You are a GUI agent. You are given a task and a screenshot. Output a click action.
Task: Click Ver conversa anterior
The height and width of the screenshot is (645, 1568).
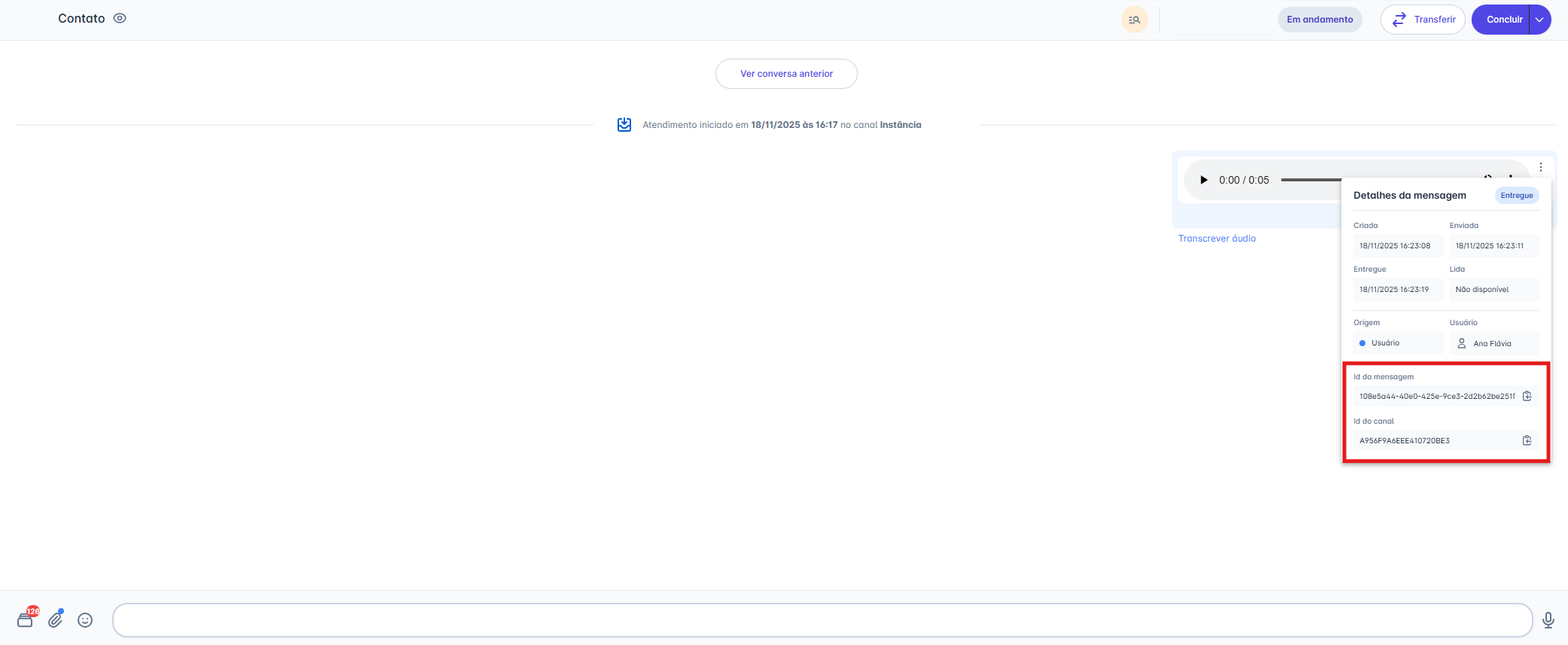pos(786,74)
